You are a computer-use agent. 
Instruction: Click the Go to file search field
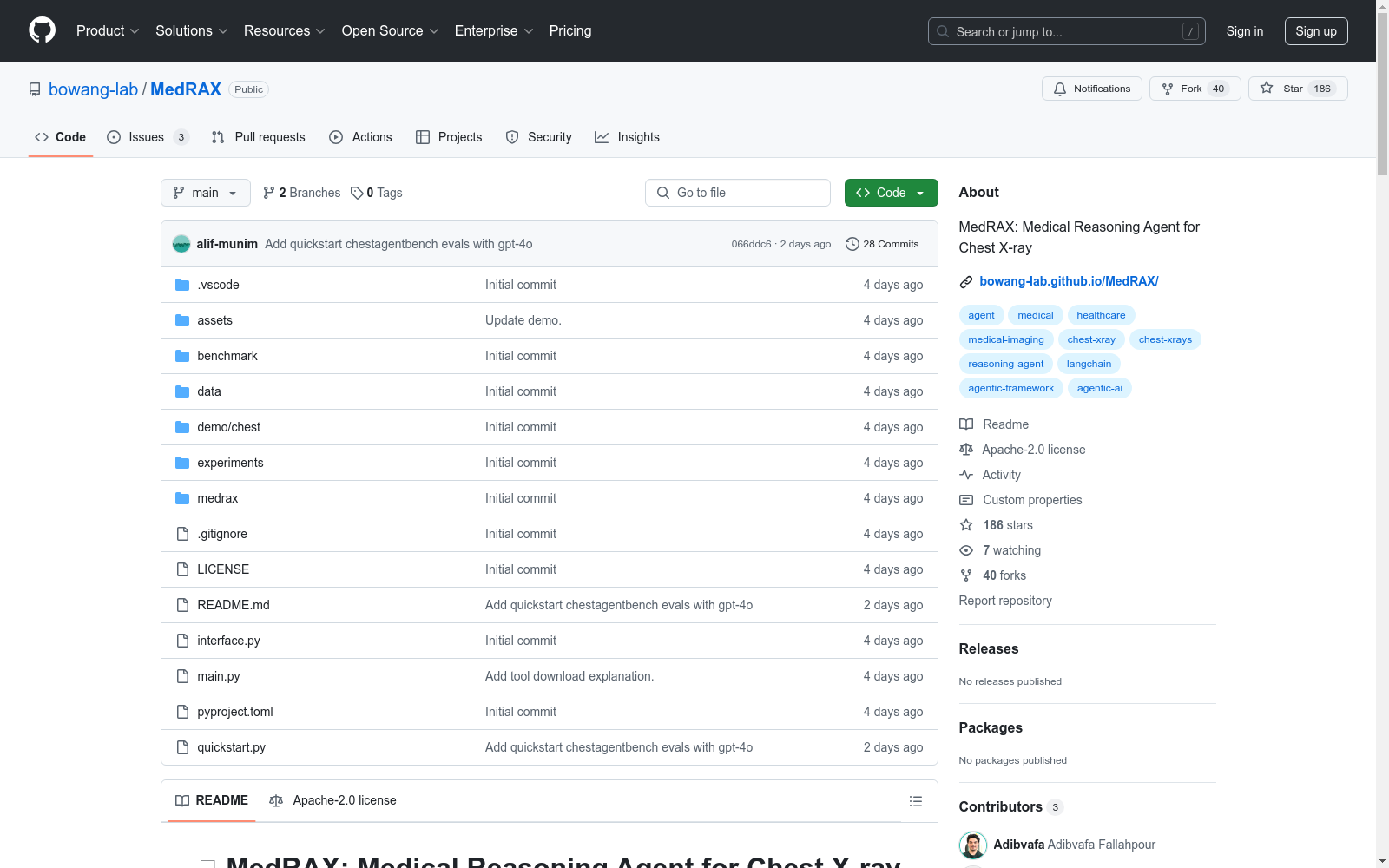pyautogui.click(x=738, y=193)
